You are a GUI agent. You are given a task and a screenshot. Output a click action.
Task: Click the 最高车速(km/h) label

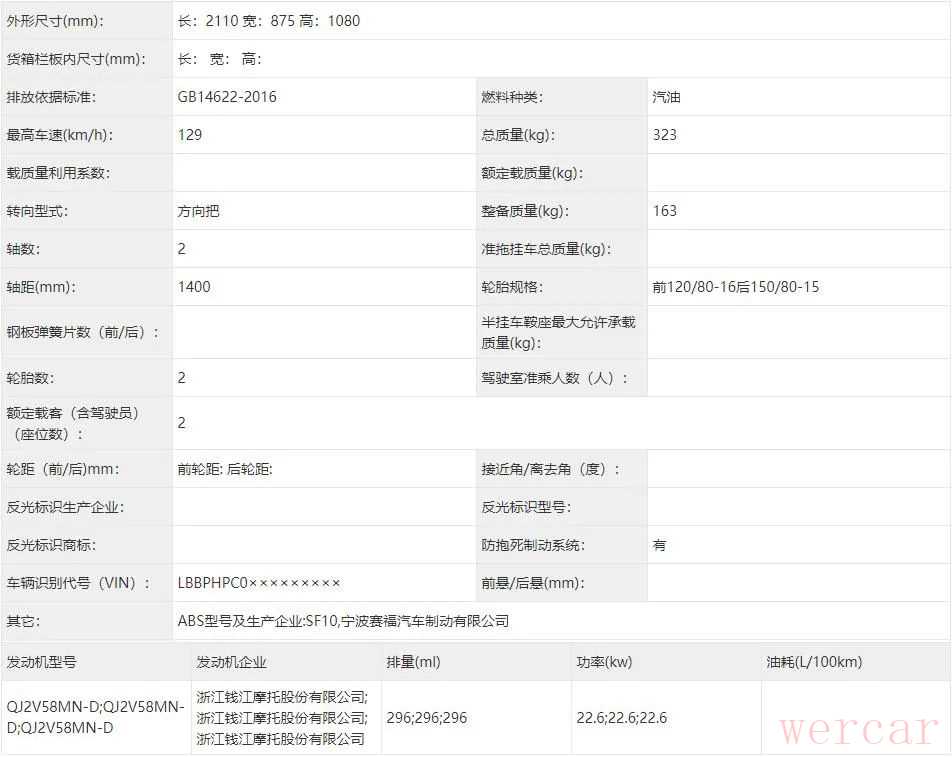click(x=60, y=135)
